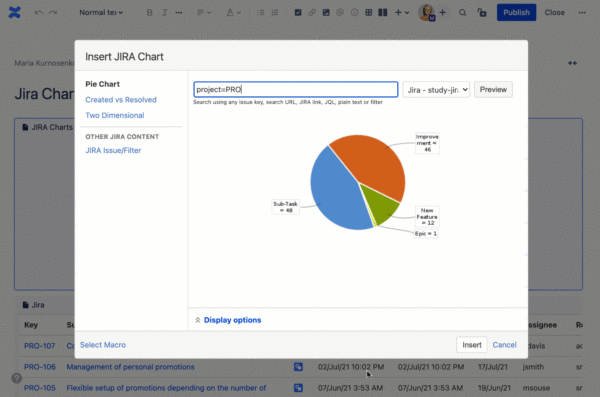600x397 pixels.
Task: Open Management of personal promotions issue
Action: 130,367
